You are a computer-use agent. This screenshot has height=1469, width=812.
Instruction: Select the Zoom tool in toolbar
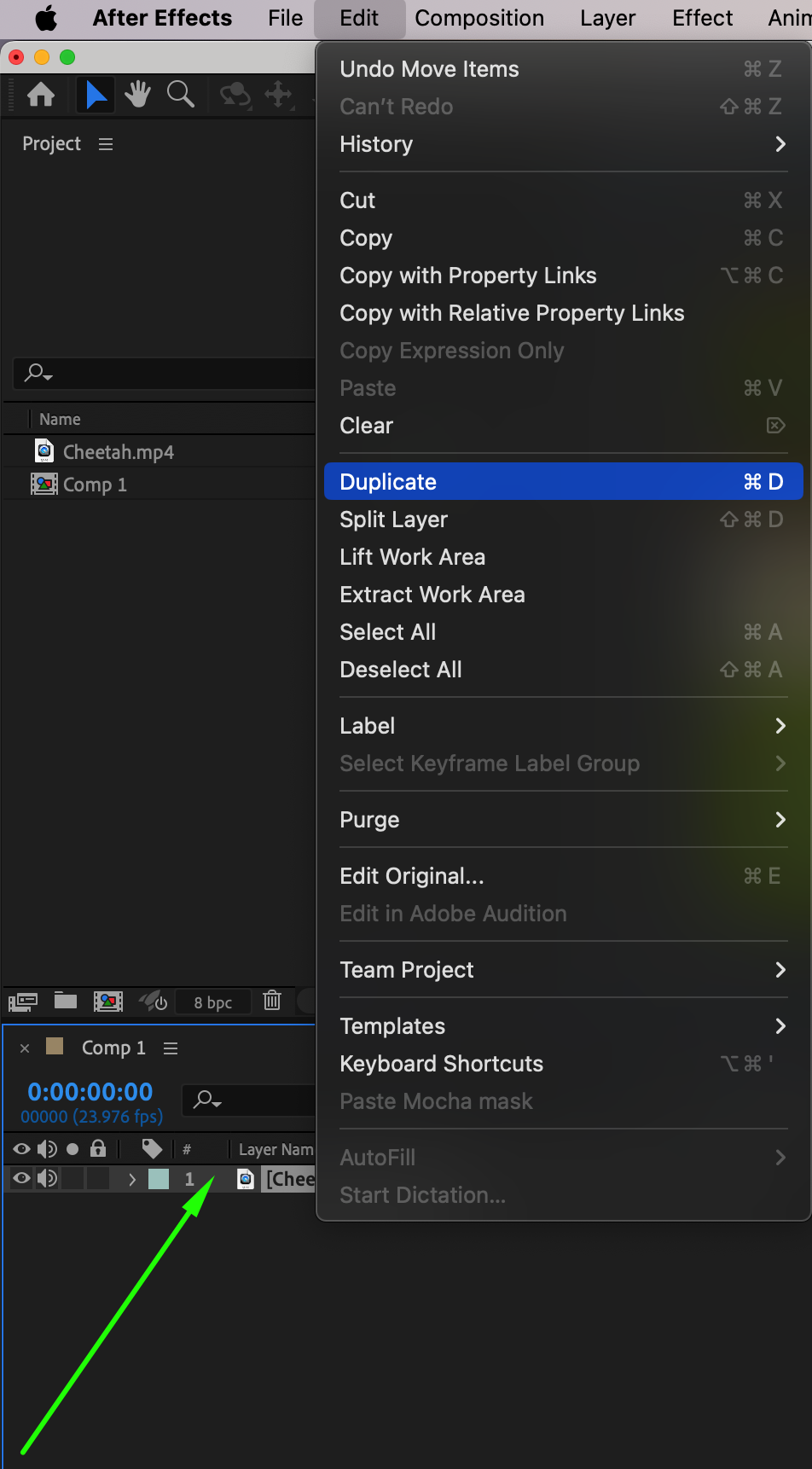(180, 94)
